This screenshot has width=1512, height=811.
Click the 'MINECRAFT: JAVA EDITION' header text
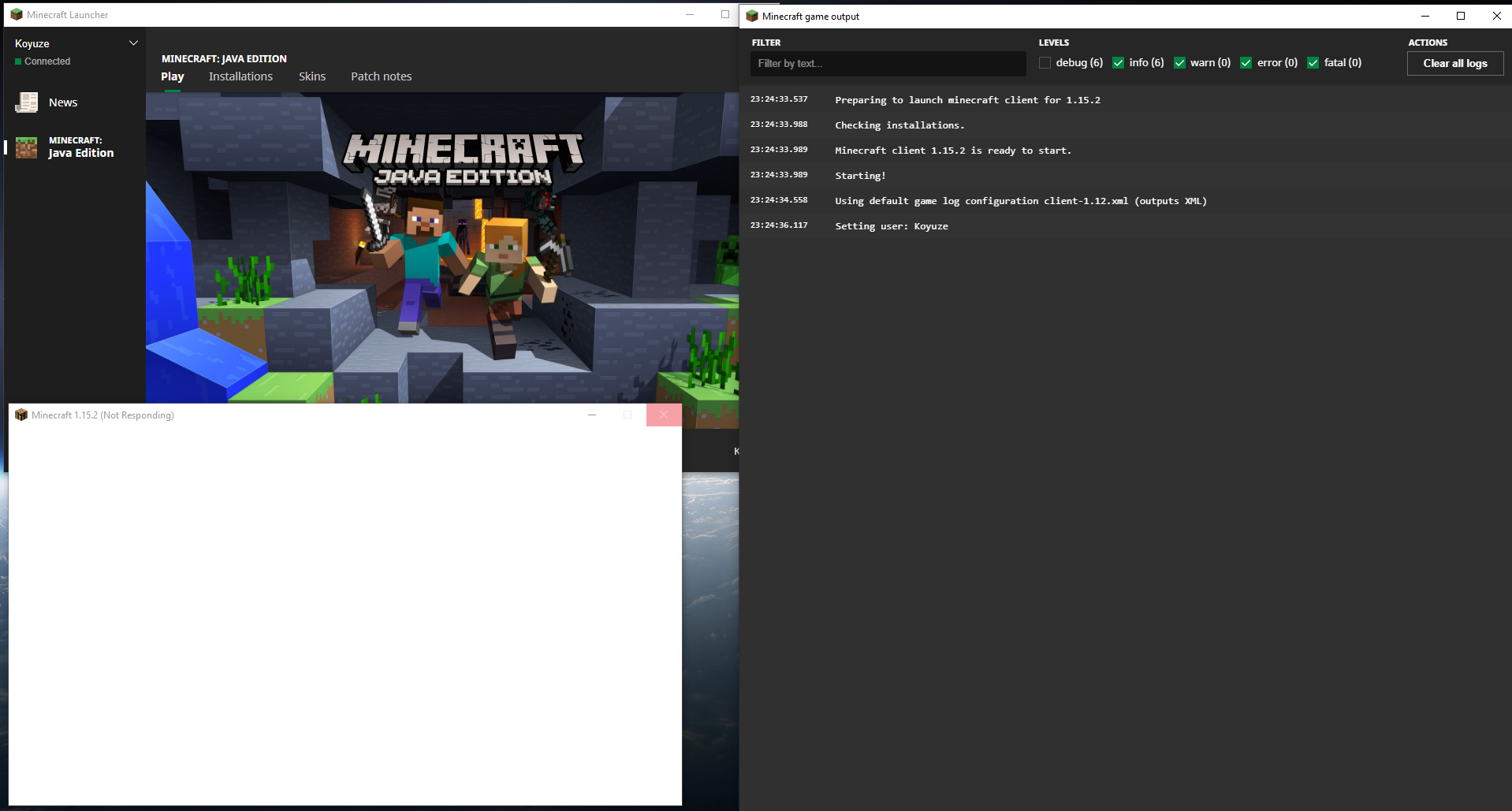pyautogui.click(x=224, y=59)
